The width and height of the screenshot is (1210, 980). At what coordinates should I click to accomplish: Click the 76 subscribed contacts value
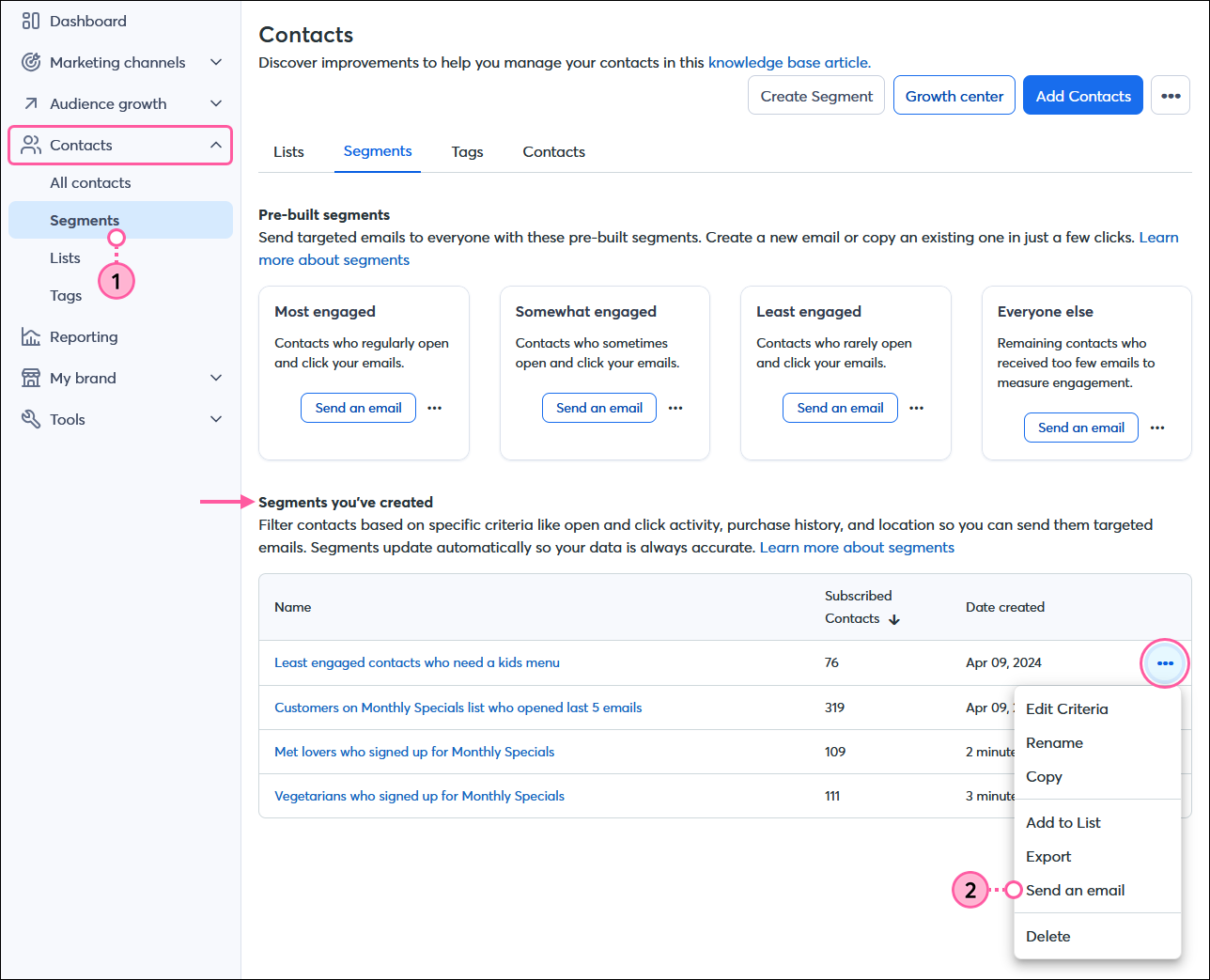831,662
